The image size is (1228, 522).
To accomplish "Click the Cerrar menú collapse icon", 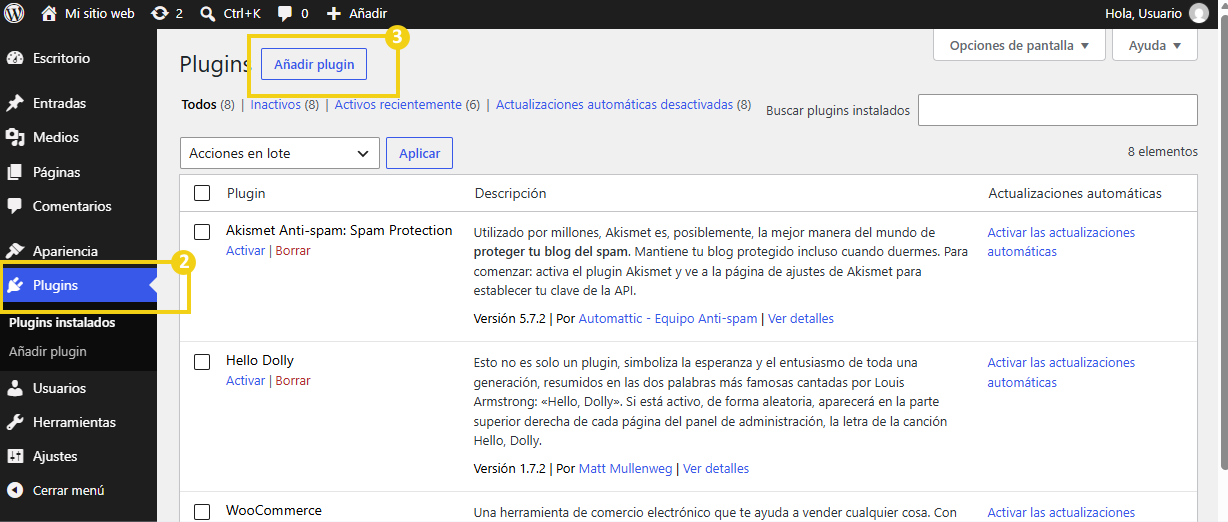I will (15, 490).
